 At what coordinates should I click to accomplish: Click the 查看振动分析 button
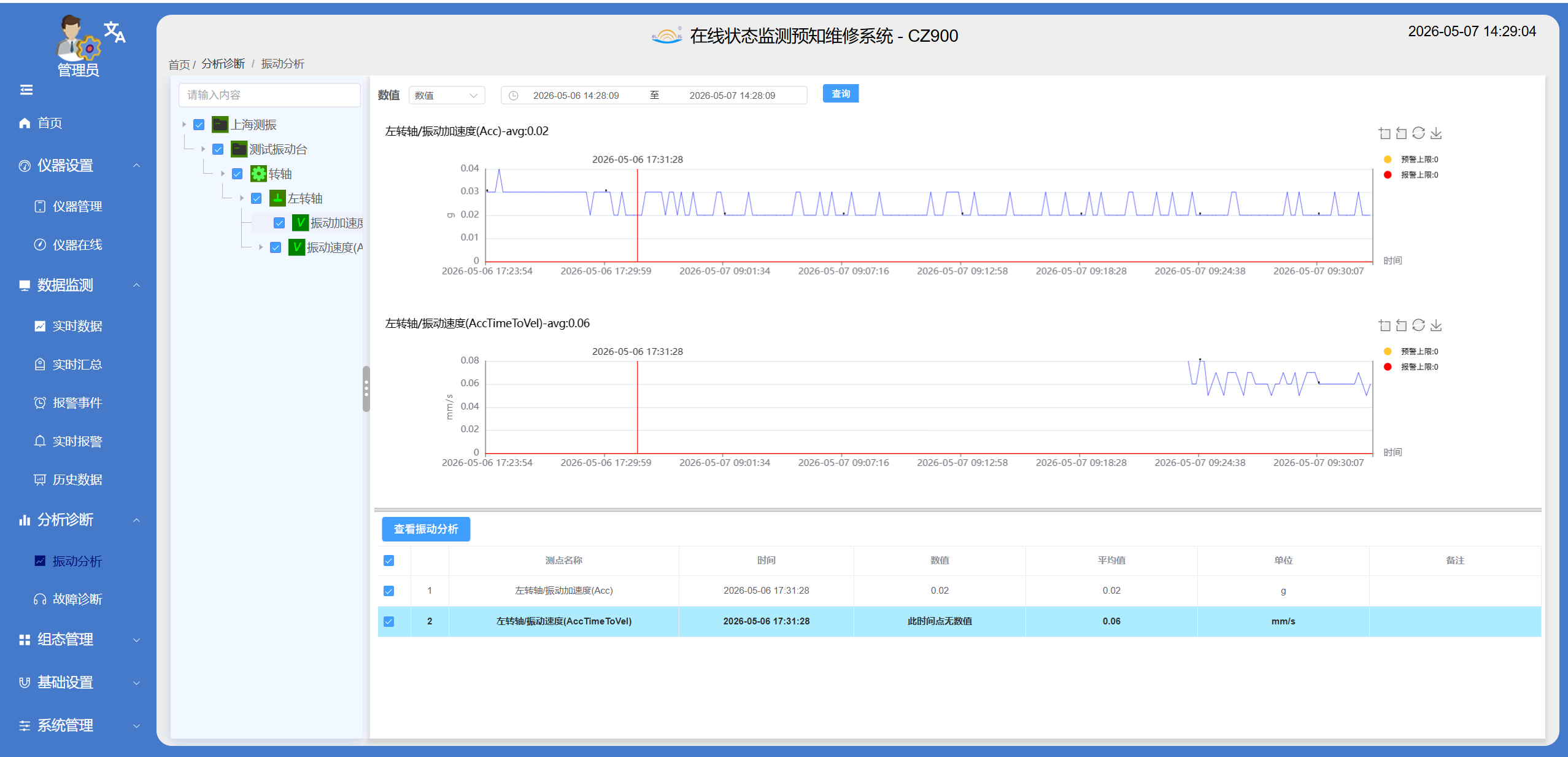click(x=426, y=529)
